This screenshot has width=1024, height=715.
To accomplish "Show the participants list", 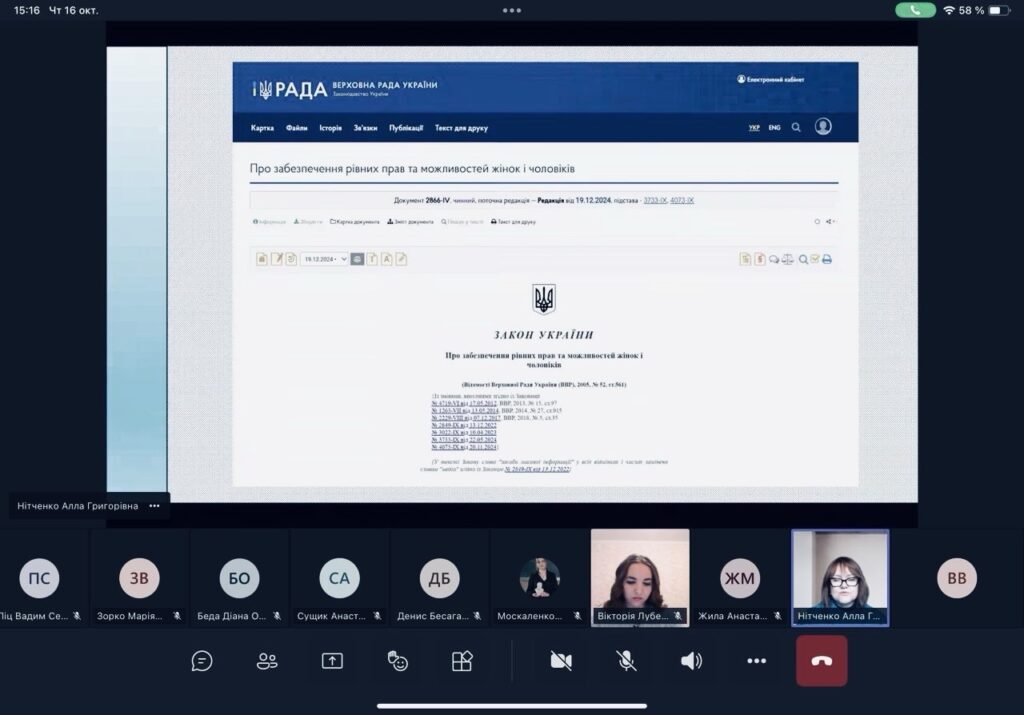I will [267, 661].
